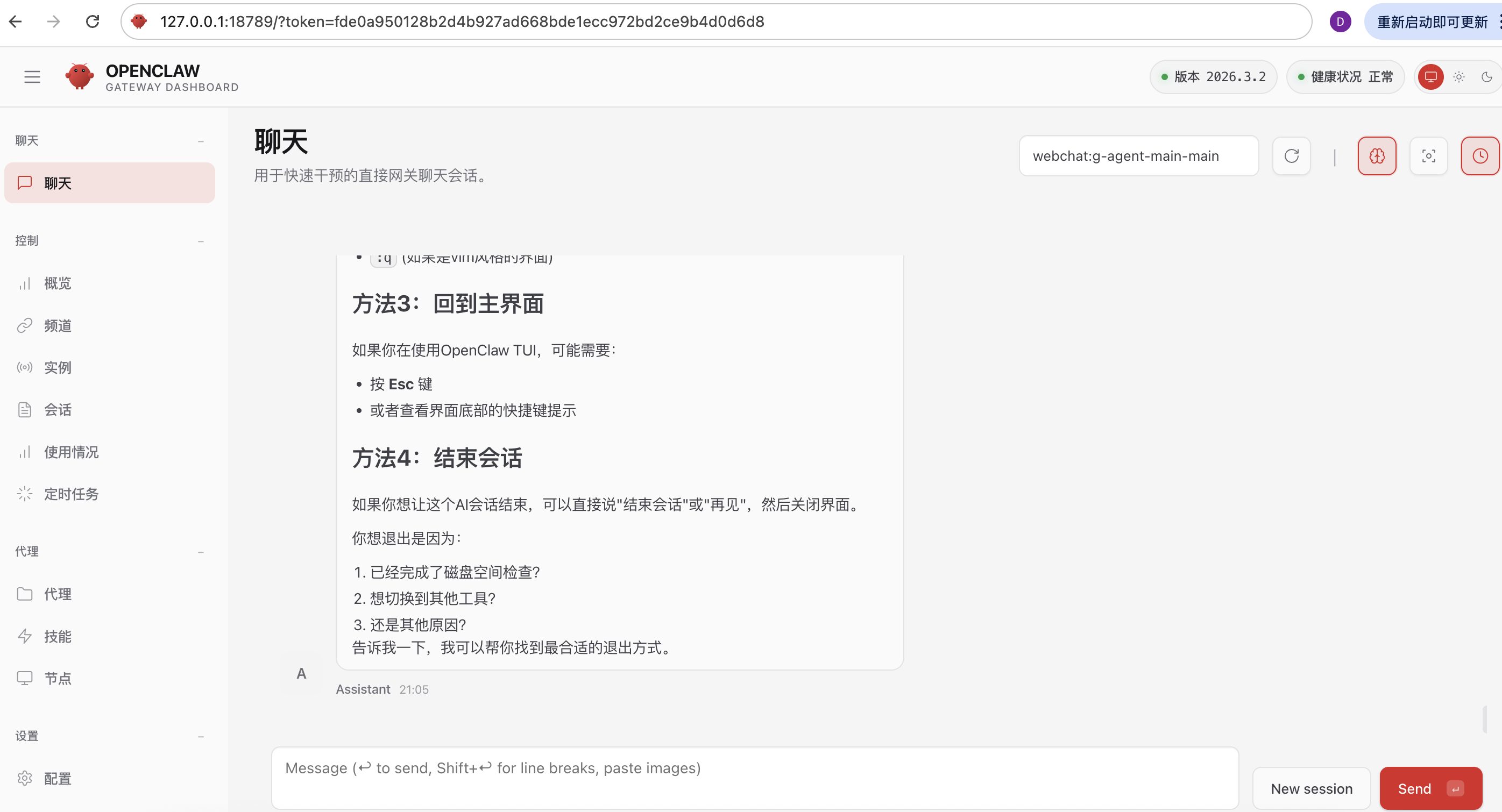The height and width of the screenshot is (812, 1502).
Task: Click list item 已经完成了磁盘空间检查？
Action: click(455, 572)
